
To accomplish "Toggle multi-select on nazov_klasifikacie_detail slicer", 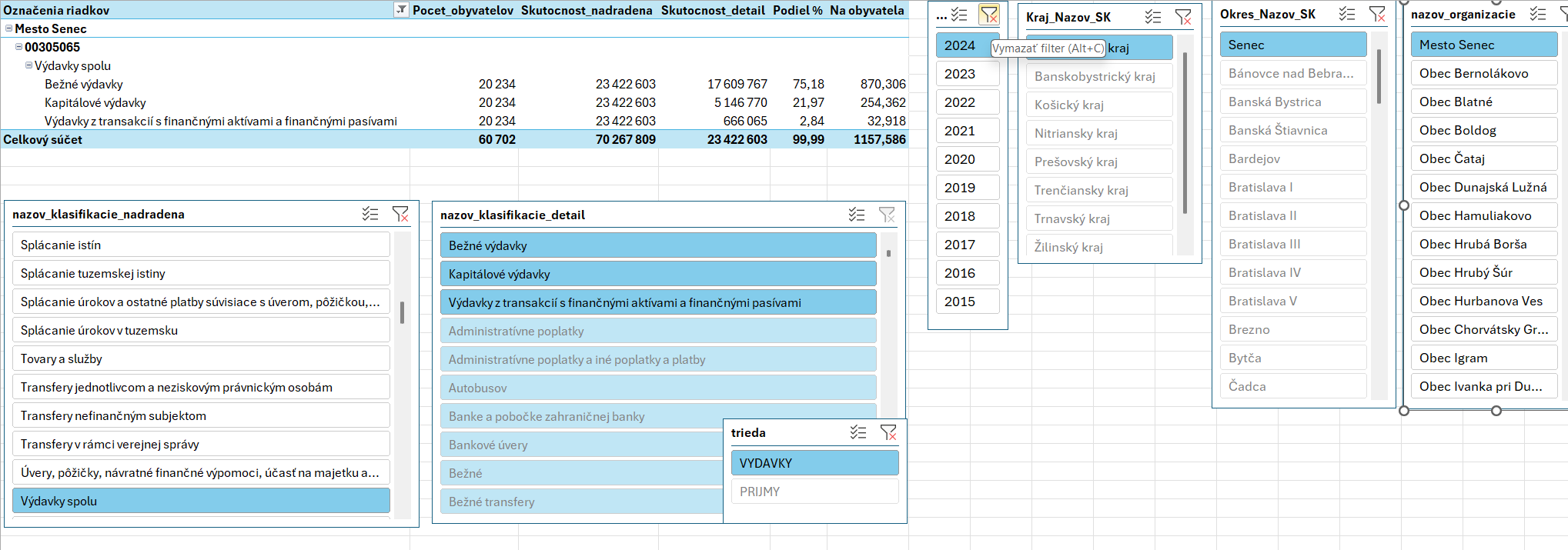I will click(857, 215).
